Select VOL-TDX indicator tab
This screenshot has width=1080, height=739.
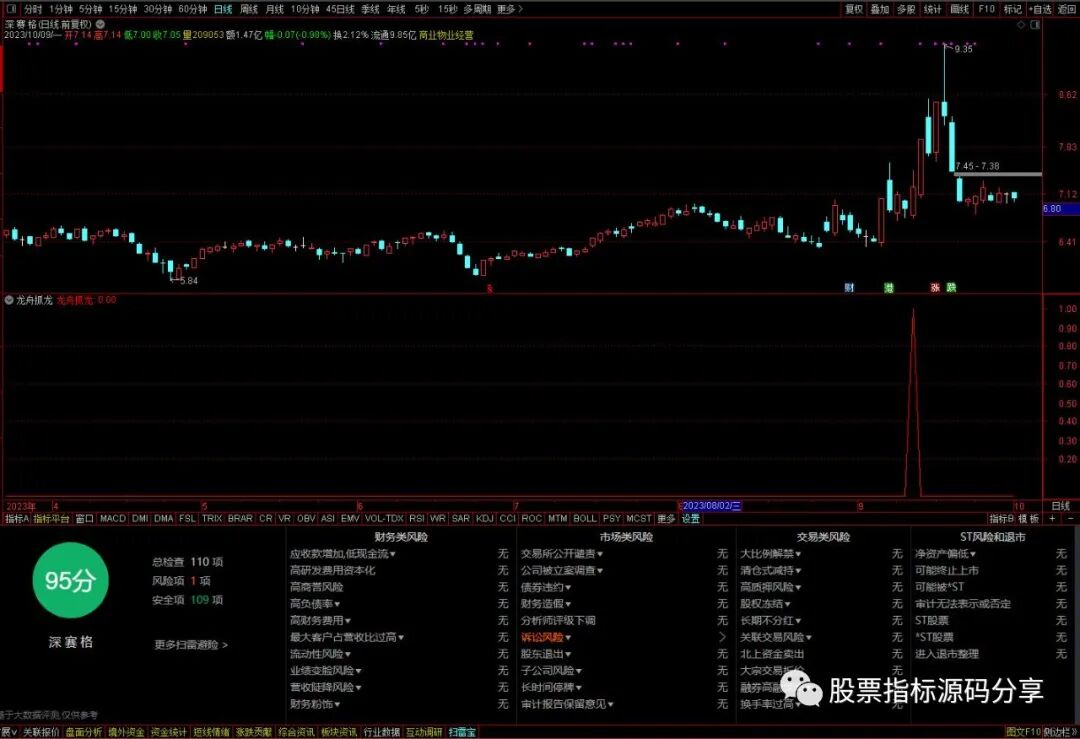click(384, 519)
